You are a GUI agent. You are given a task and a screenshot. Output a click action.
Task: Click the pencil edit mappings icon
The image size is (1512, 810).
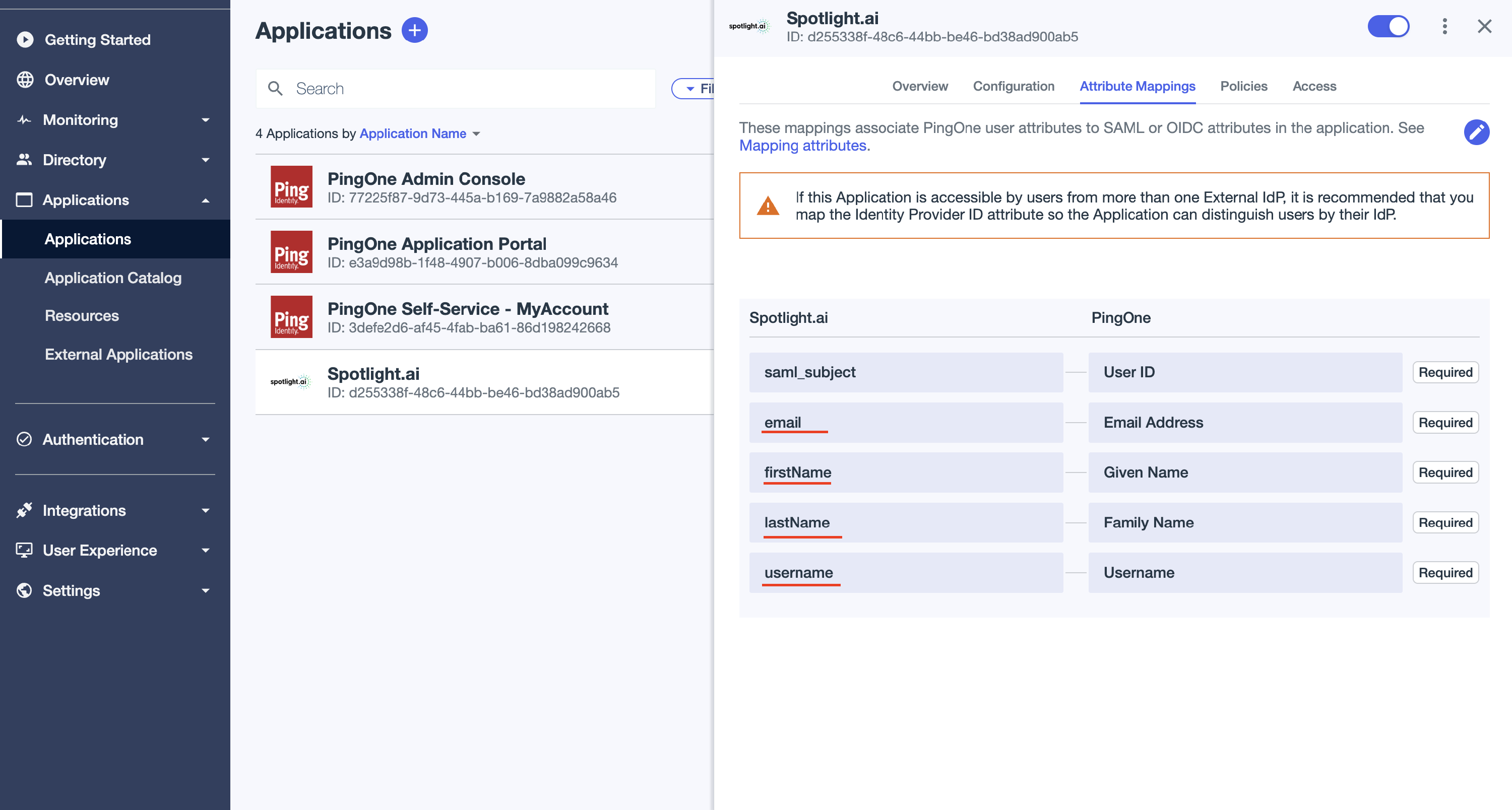[x=1476, y=132]
